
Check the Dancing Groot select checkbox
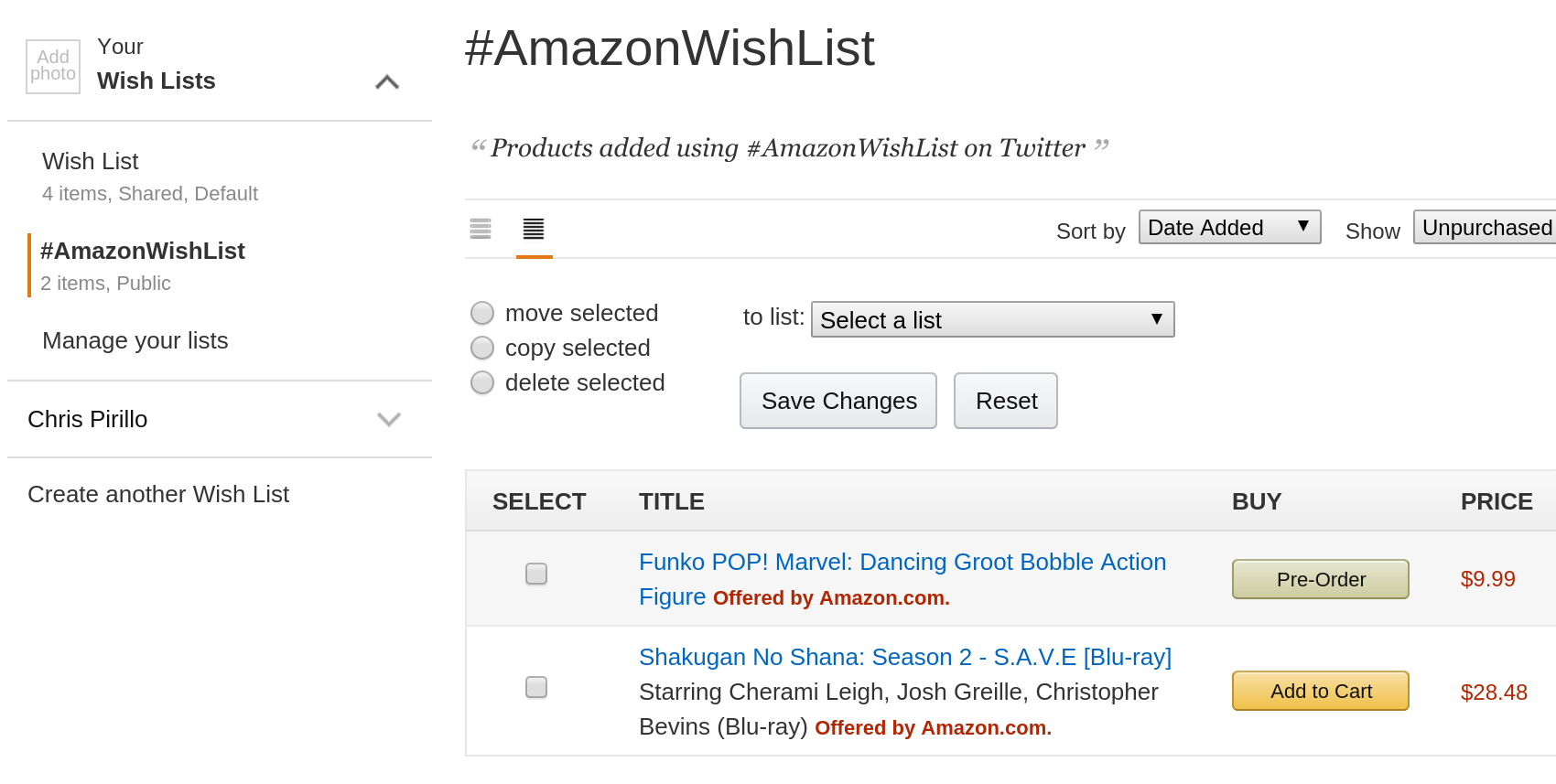click(535, 574)
